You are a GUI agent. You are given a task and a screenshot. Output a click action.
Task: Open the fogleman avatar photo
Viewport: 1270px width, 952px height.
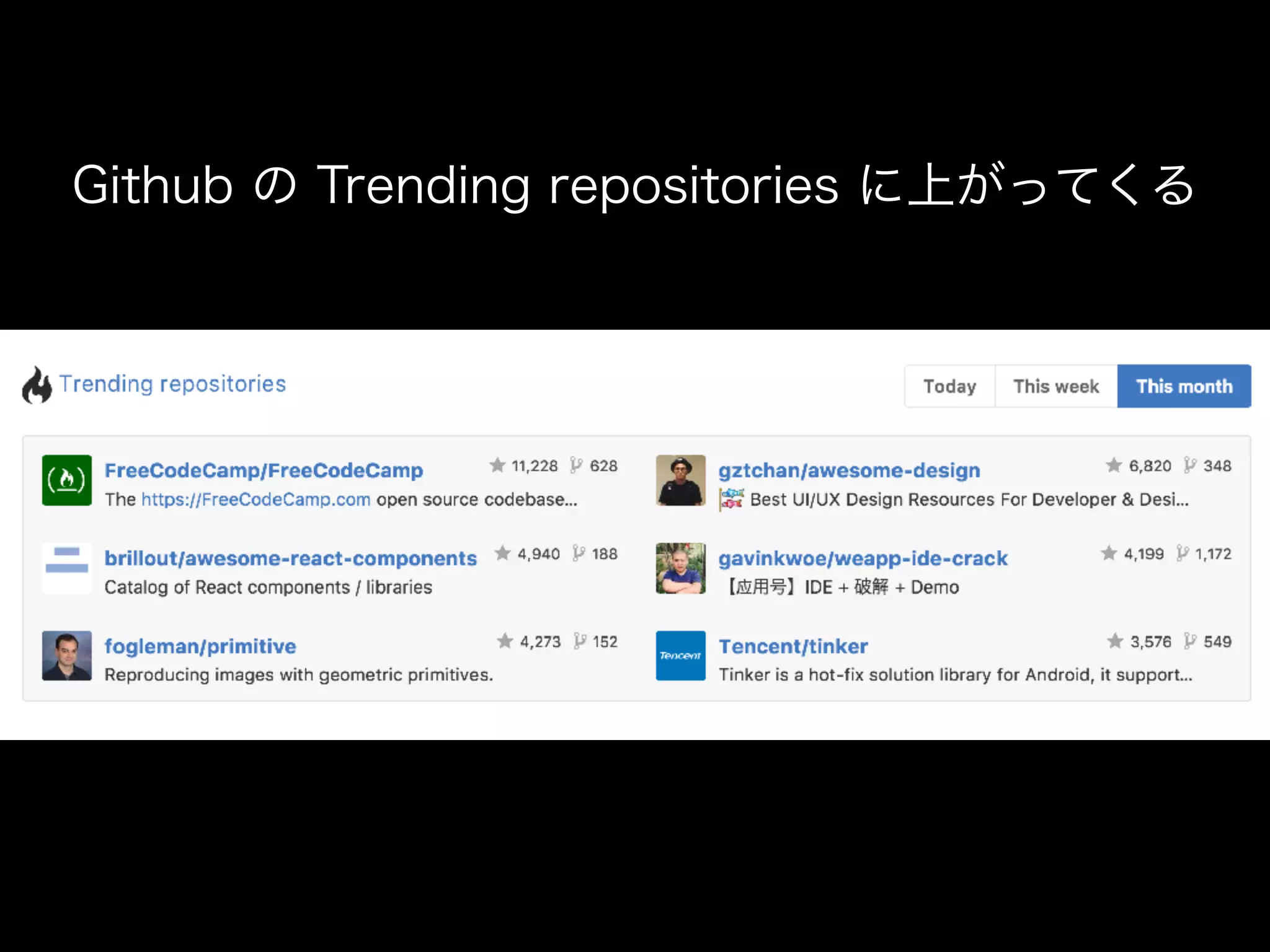67,656
